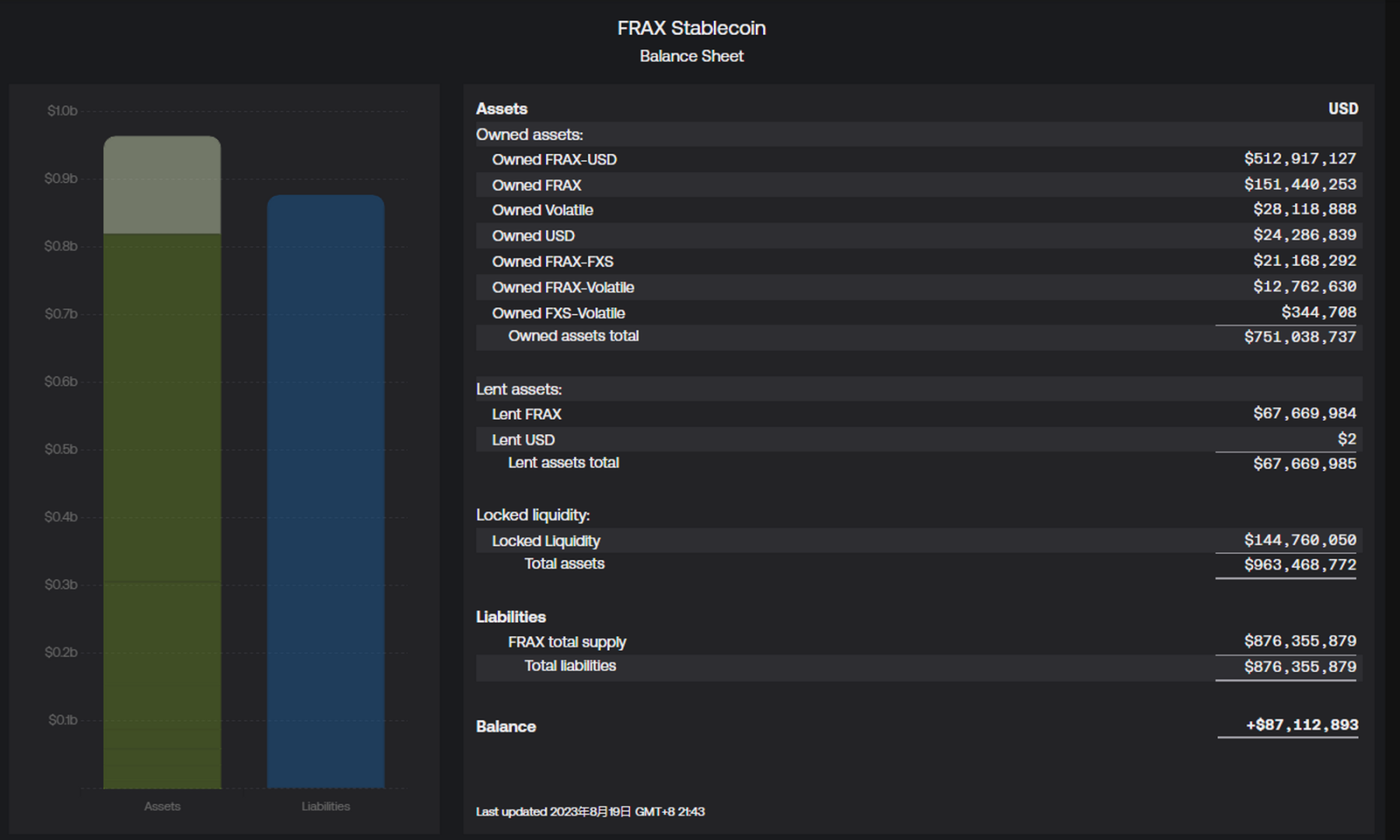Select the Total assets value $963,468,772
1400x840 pixels.
tap(1300, 565)
